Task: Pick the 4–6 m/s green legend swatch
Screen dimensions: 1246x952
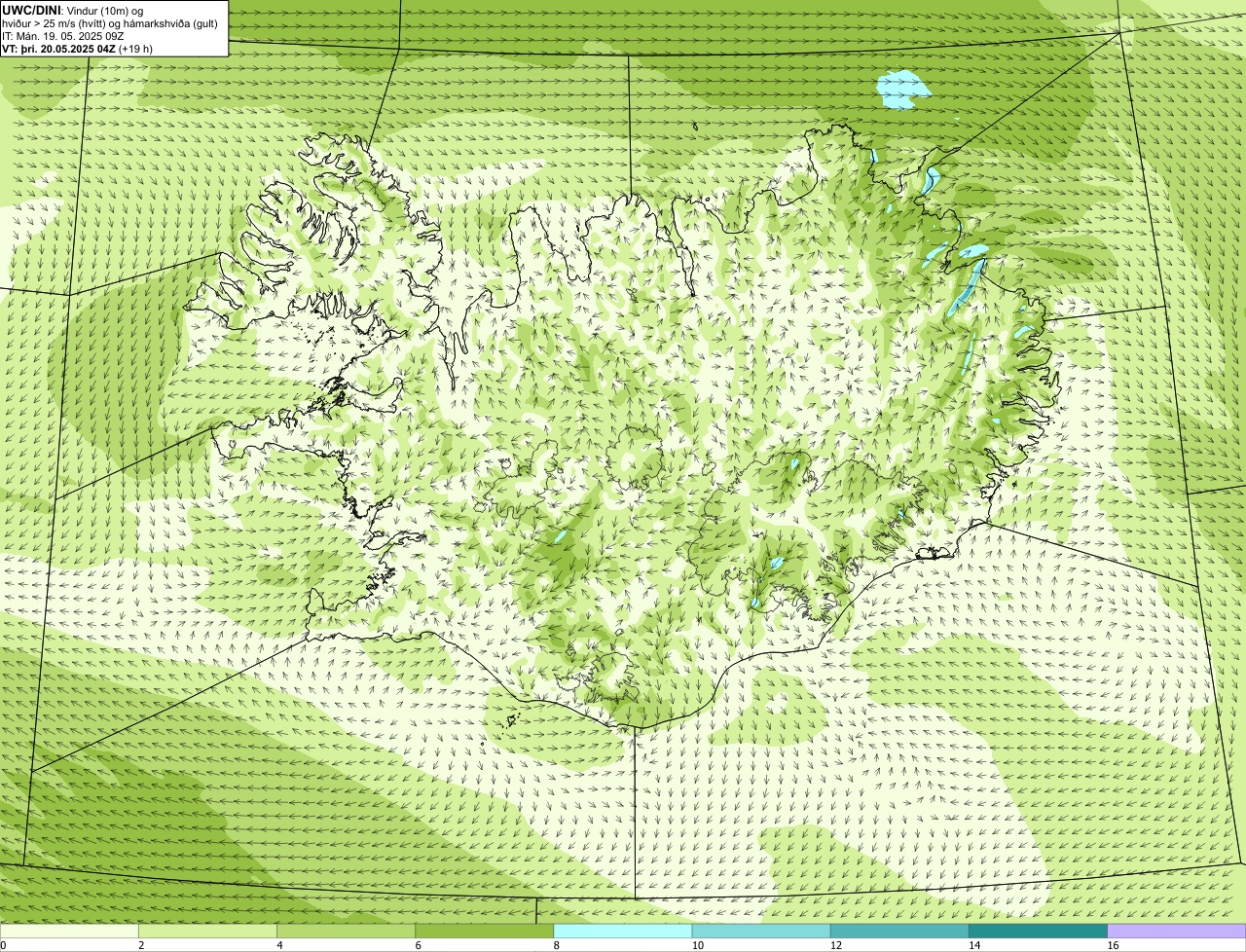Action: tap(346, 932)
